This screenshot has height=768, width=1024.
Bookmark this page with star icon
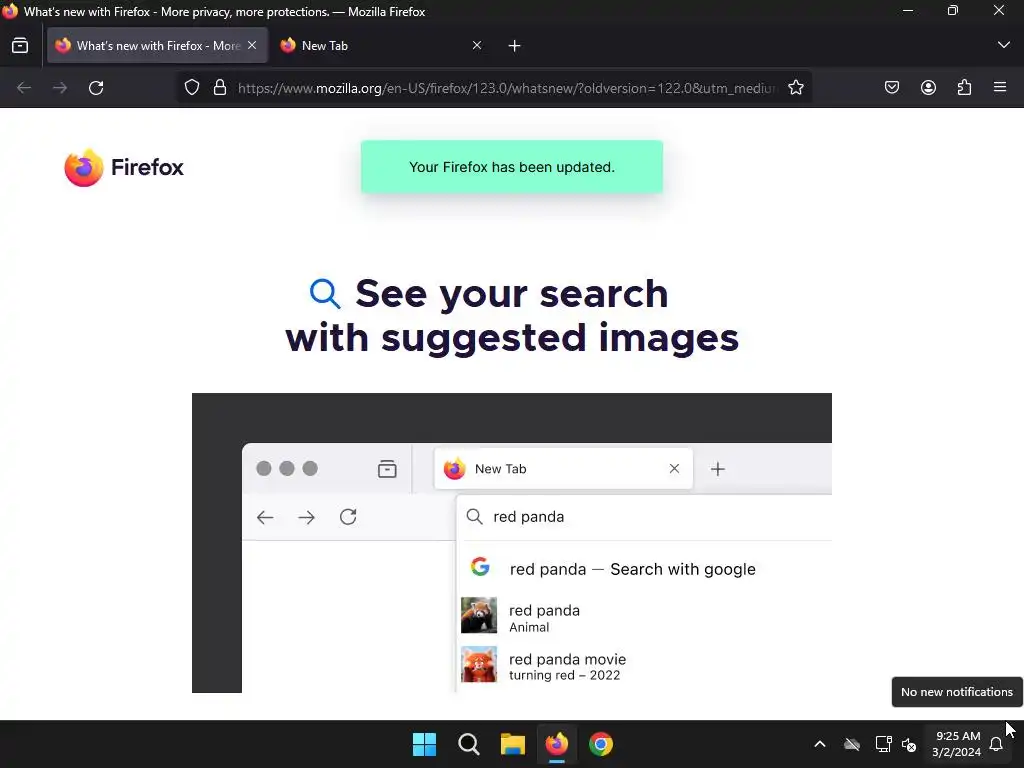click(795, 88)
